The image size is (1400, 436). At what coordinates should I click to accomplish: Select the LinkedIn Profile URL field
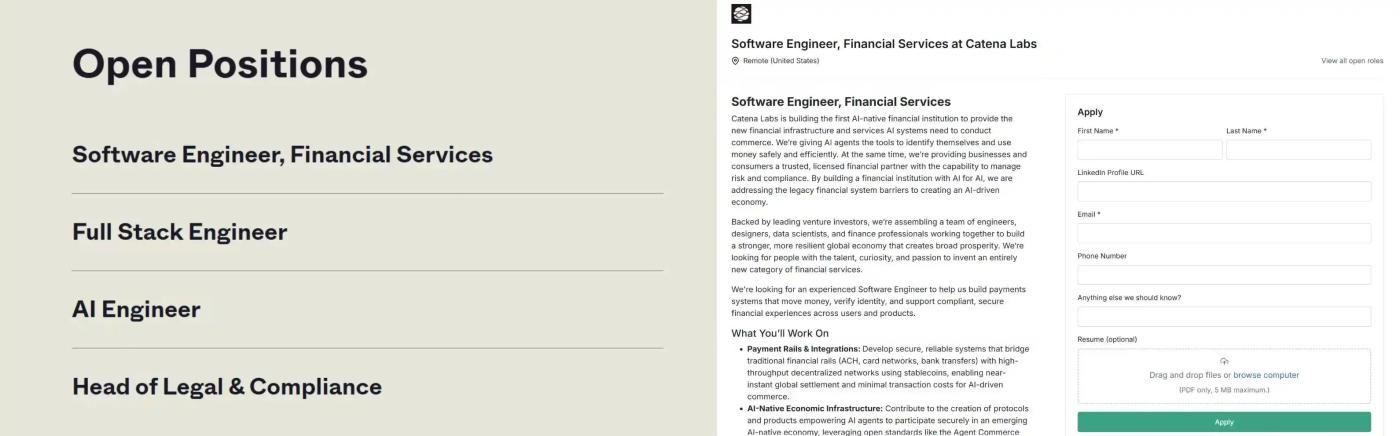pos(1224,191)
